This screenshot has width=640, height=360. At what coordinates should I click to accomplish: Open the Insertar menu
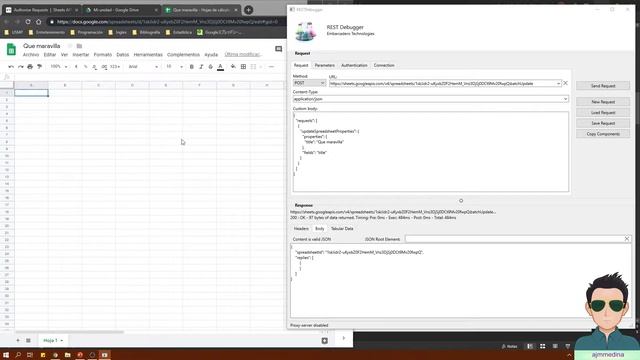[x=81, y=54]
